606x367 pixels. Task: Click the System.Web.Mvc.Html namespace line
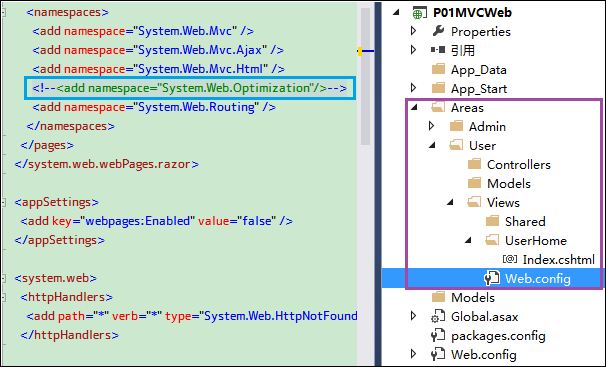(x=158, y=69)
